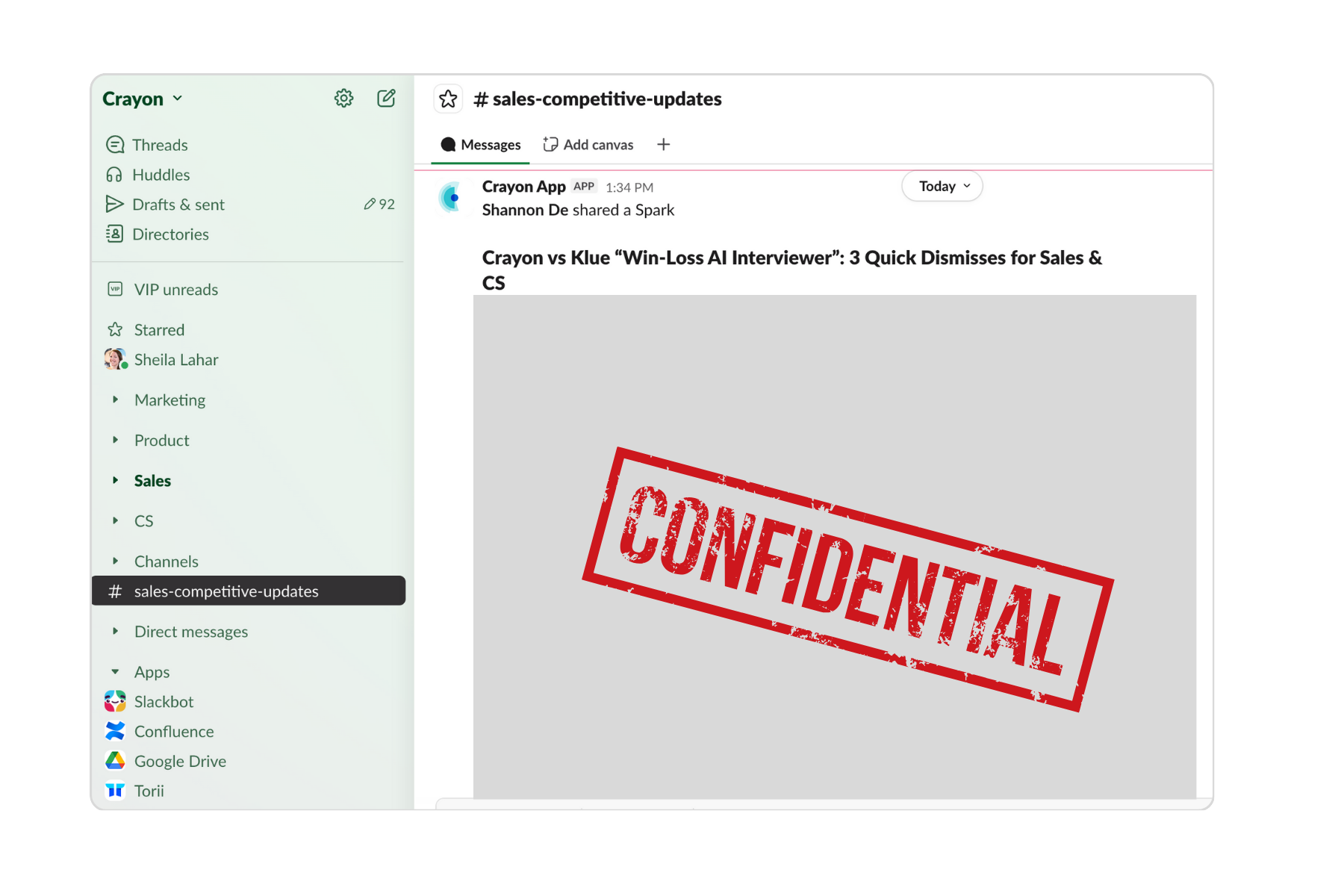This screenshot has width=1344, height=896.
Task: Star the sales-competitive-updates channel
Action: pos(448,99)
